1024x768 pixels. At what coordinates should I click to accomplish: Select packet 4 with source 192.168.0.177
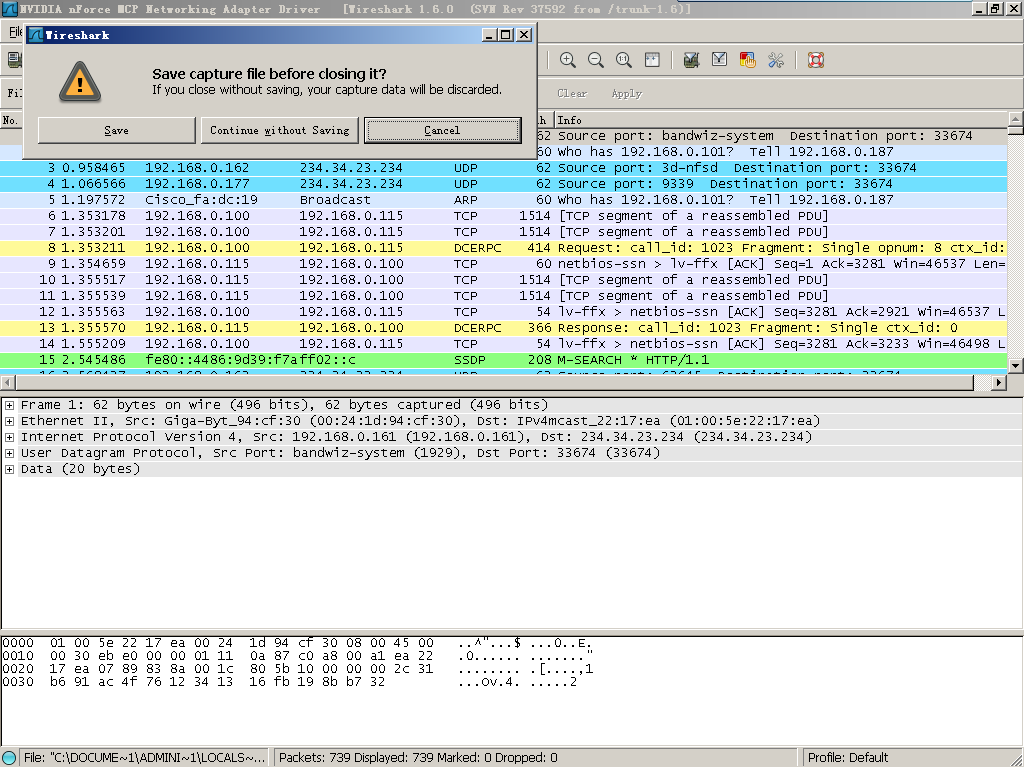pyautogui.click(x=504, y=184)
